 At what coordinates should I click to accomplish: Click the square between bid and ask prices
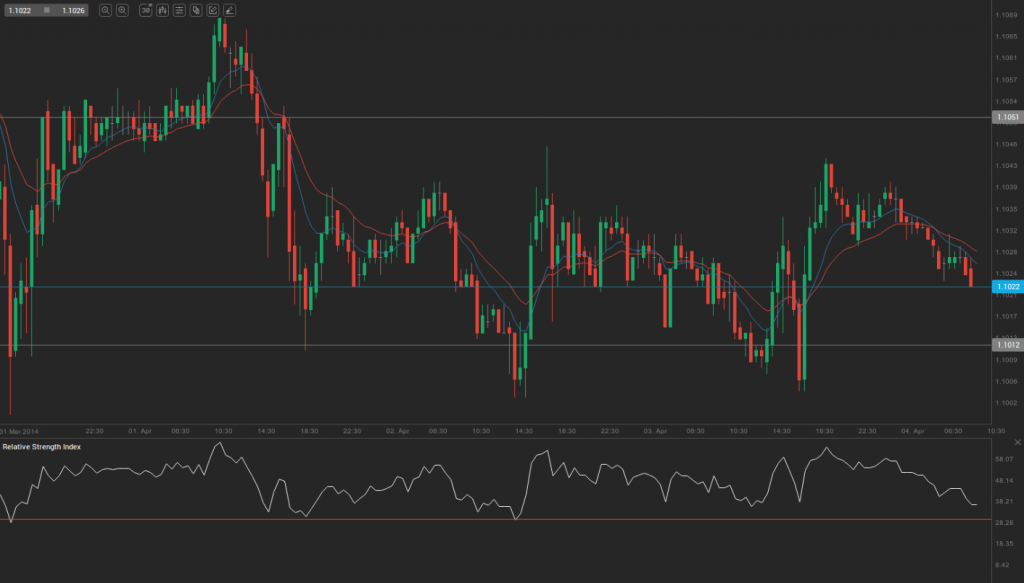coord(47,10)
